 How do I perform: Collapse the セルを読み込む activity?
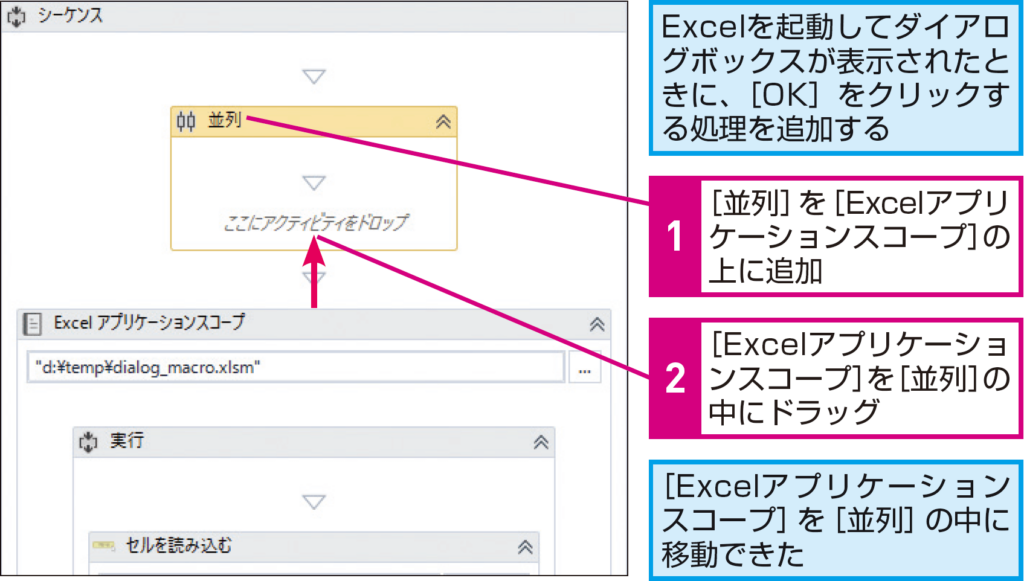pos(525,547)
